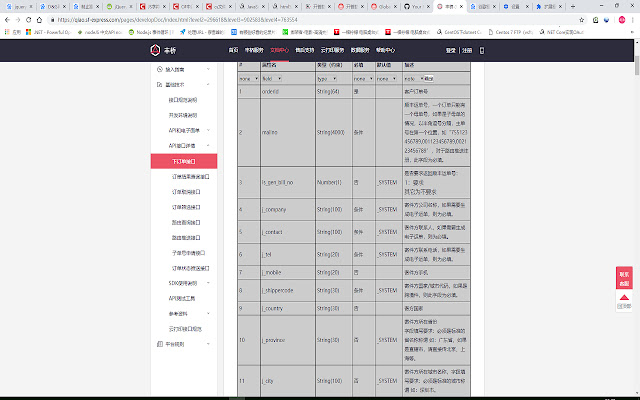Open 首页 in the site navigation
Screen dimensions: 640x400
(x=233, y=50)
